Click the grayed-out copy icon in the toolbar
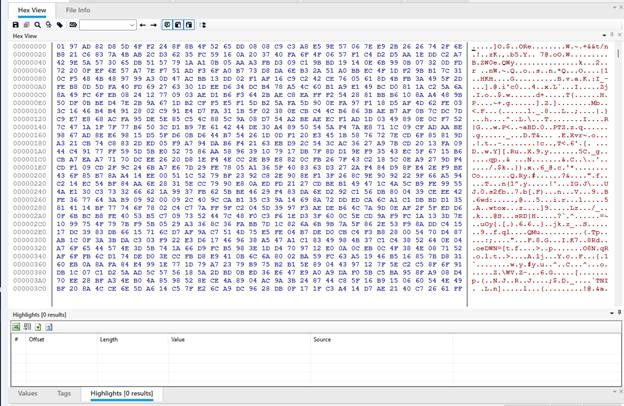Viewport: 624px width, 406px height. point(27,25)
